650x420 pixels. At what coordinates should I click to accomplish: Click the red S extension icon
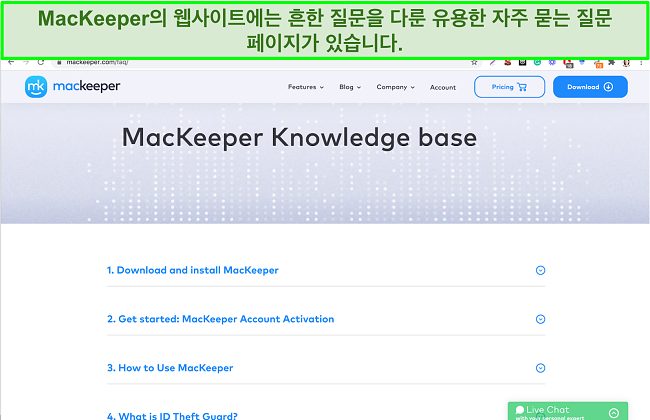[x=507, y=63]
